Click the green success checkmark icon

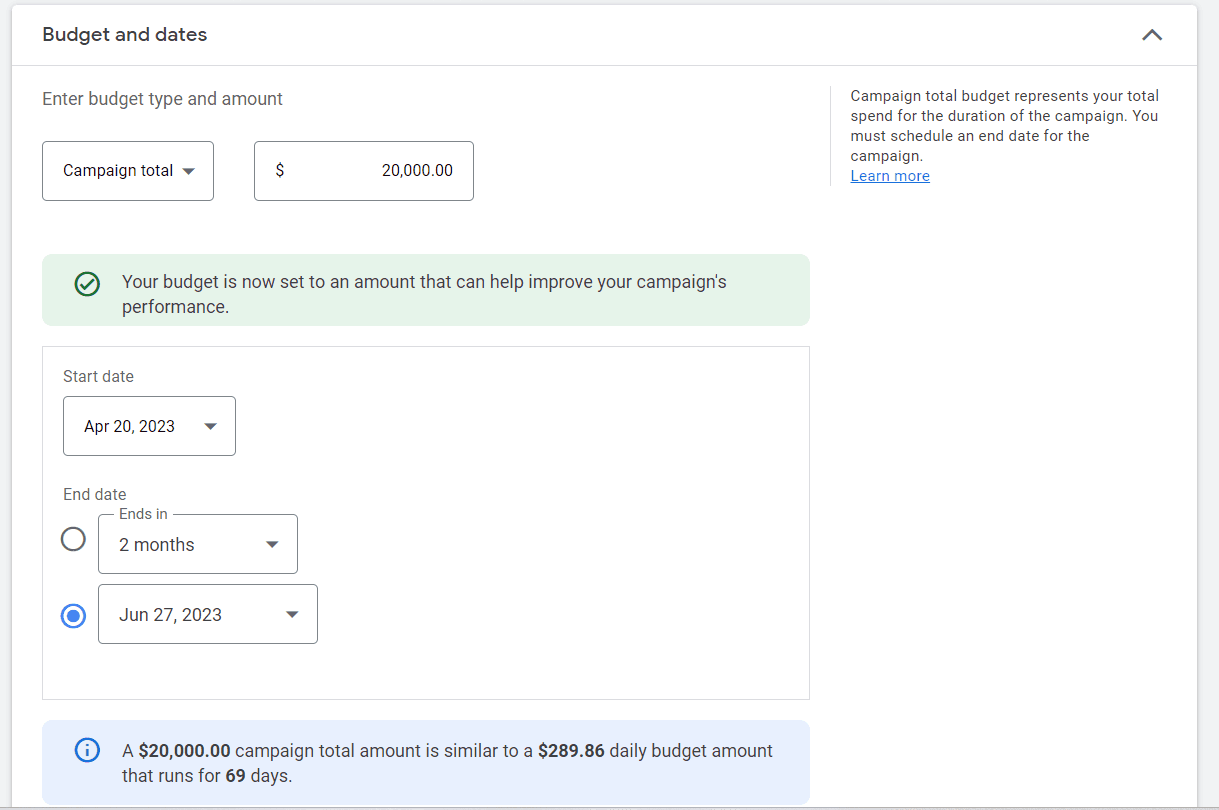coord(87,284)
